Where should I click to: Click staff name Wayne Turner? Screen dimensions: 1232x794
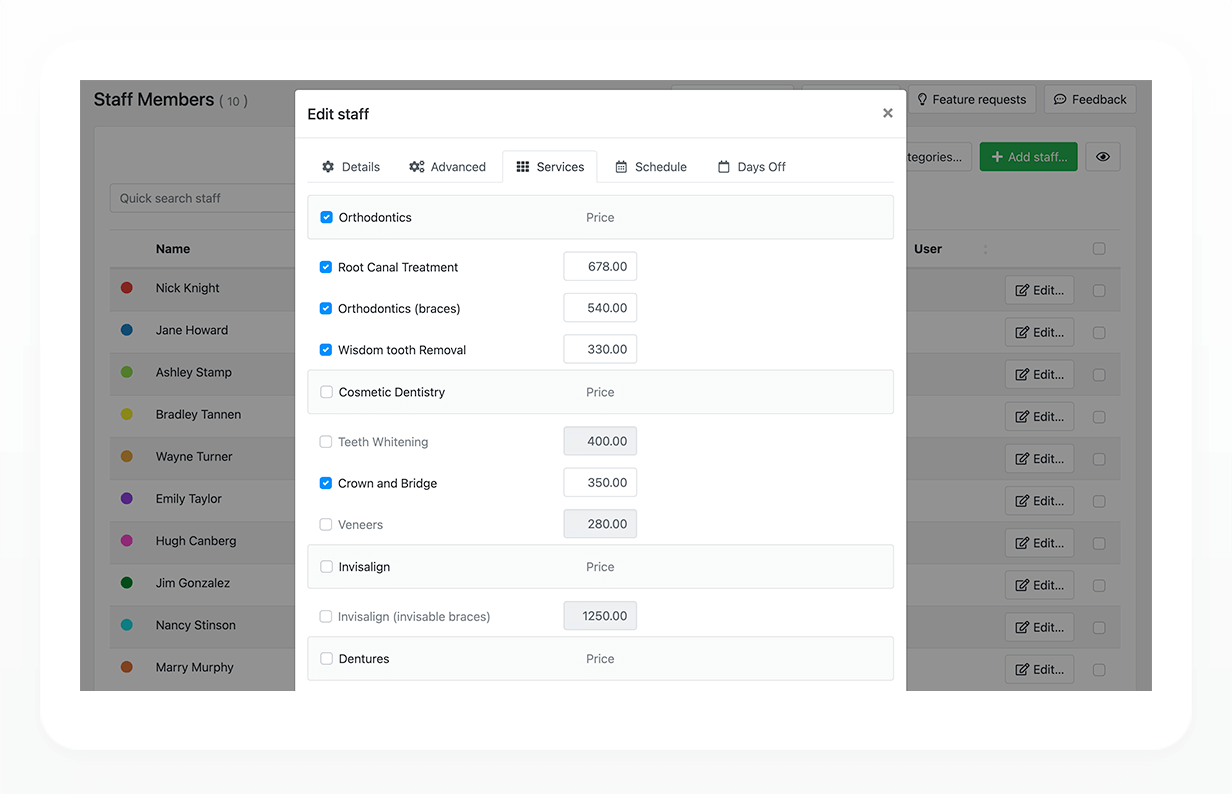[194, 456]
